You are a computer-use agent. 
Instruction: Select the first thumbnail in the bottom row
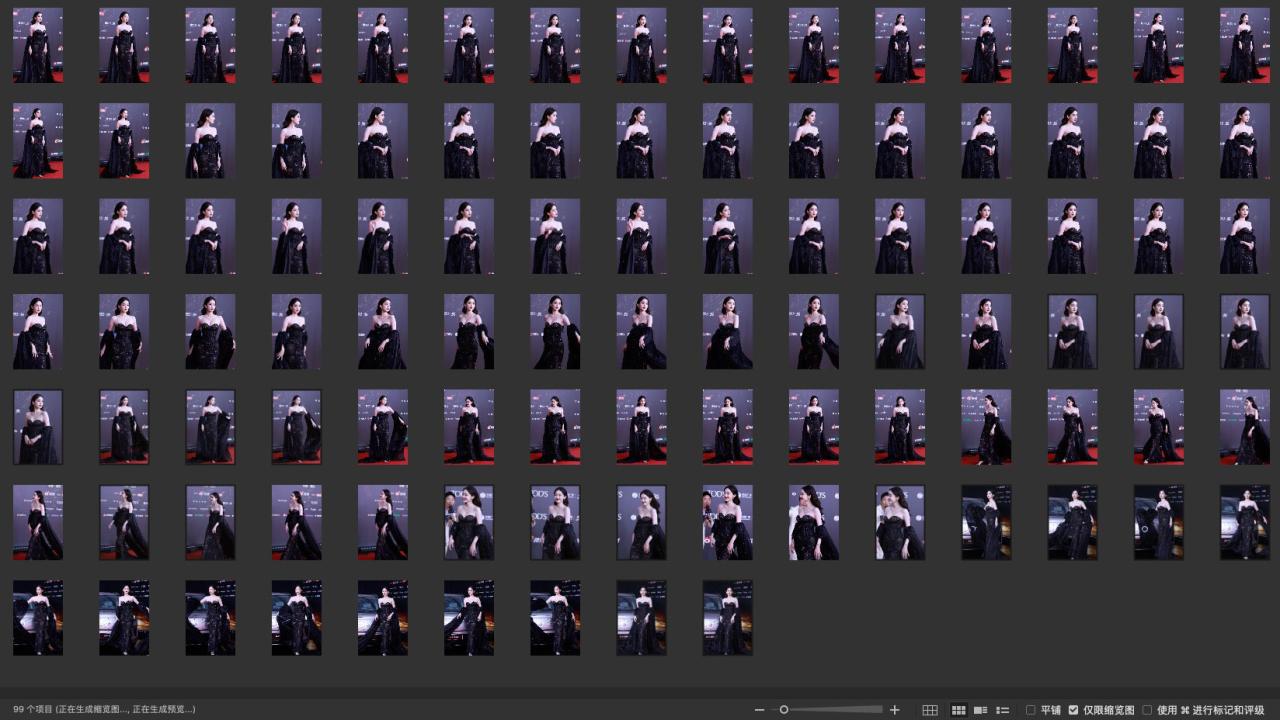38,618
